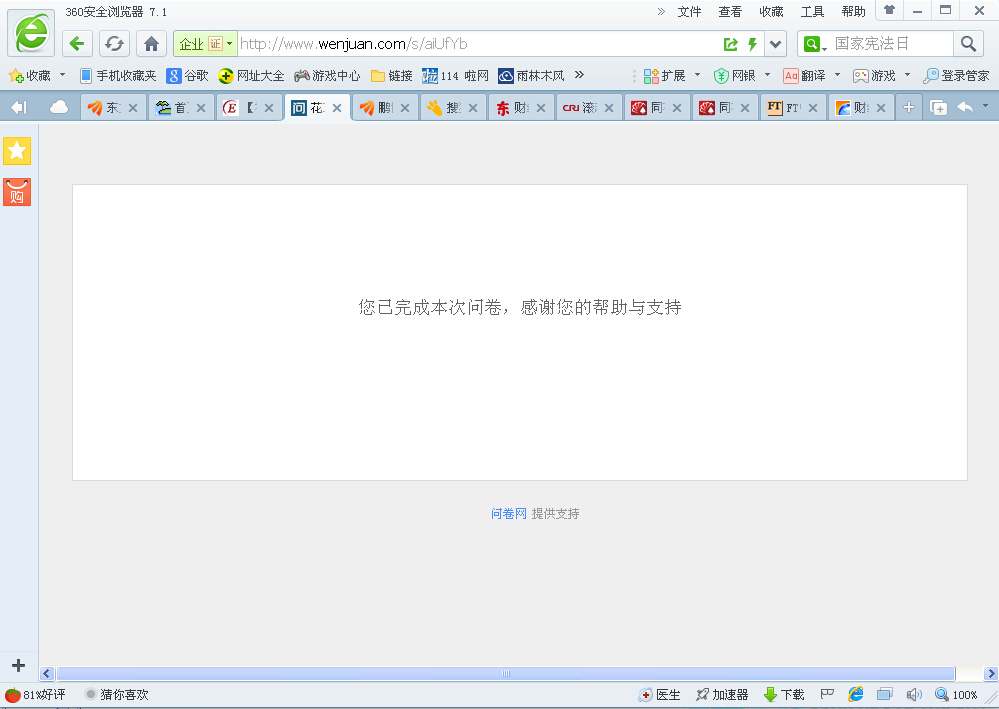Add sidebar app with plus button

(18, 666)
